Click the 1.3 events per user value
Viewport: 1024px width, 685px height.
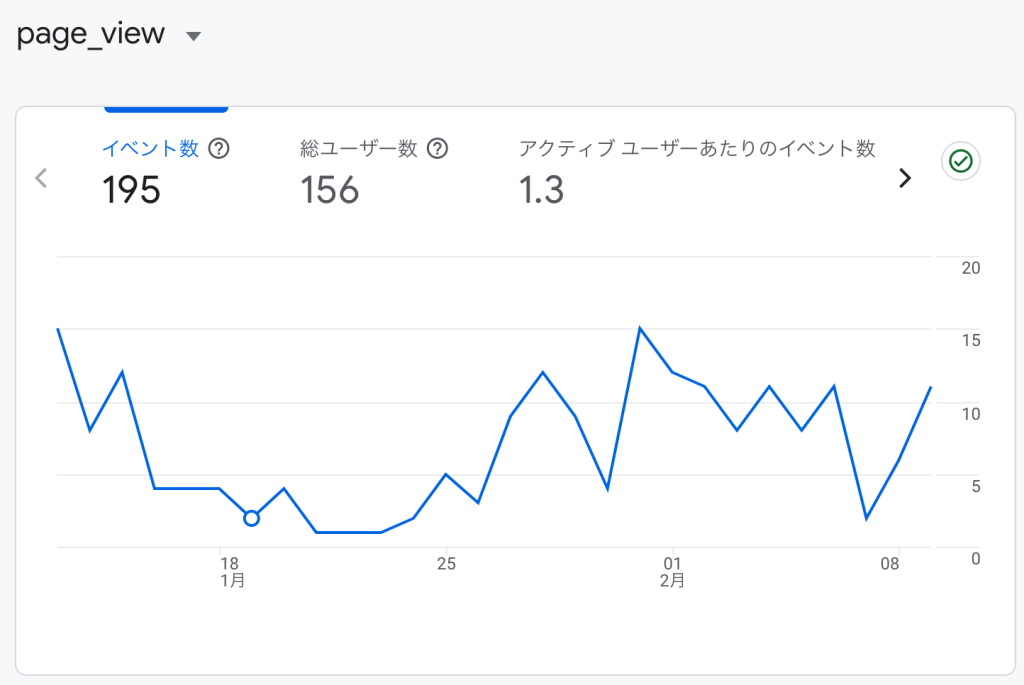click(541, 190)
